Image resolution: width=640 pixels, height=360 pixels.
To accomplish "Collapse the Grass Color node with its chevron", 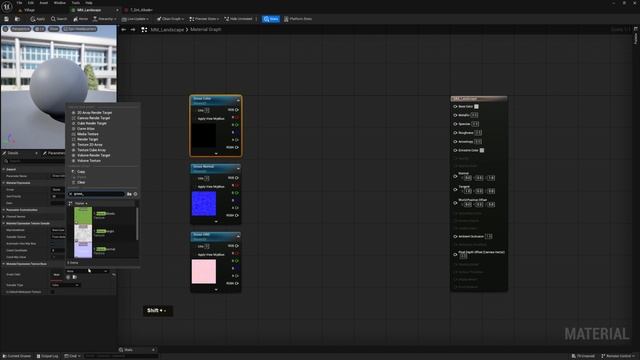I will pos(238,100).
